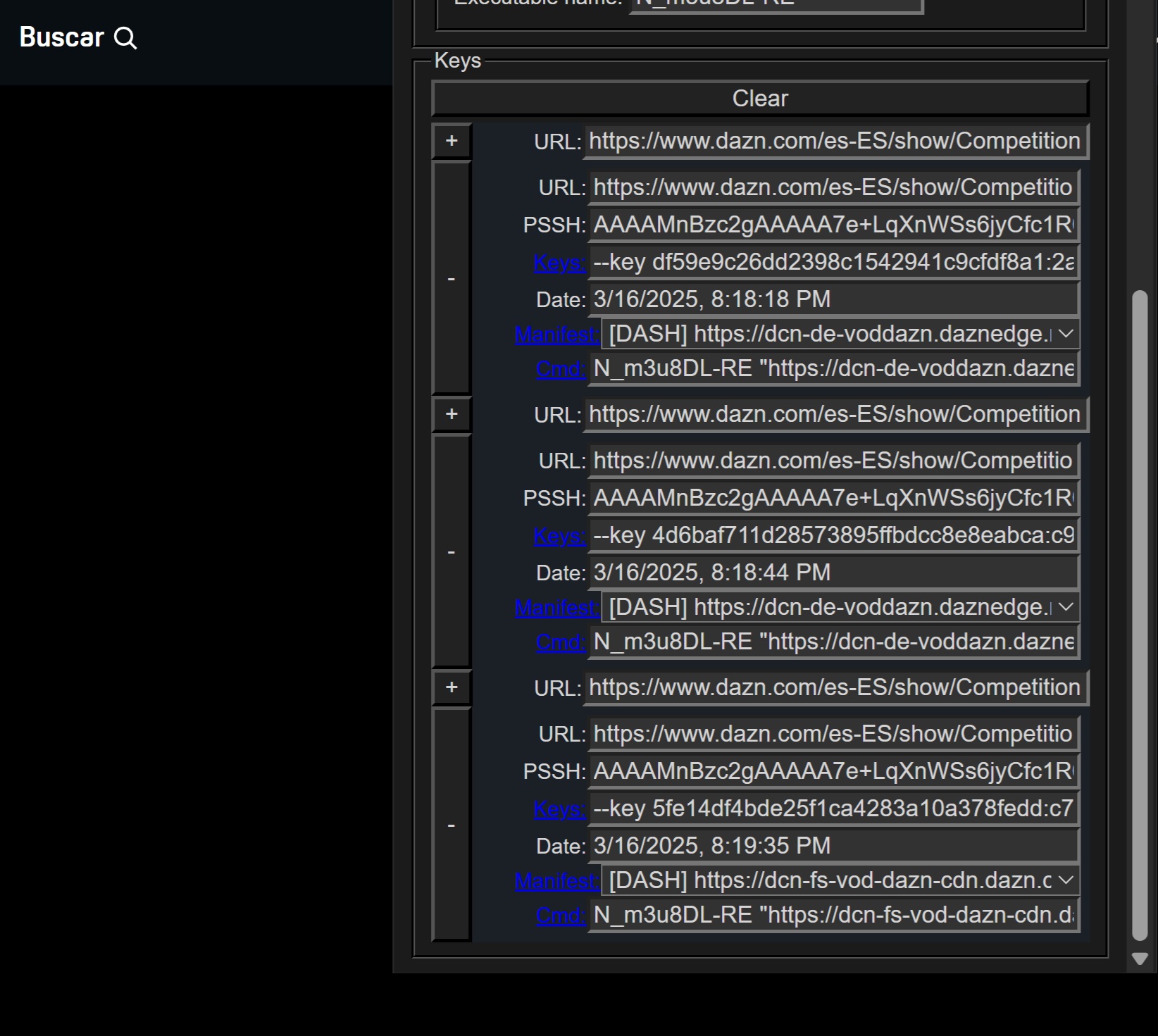Expand the + row above the 8:18:44 PM entry

pos(452,414)
